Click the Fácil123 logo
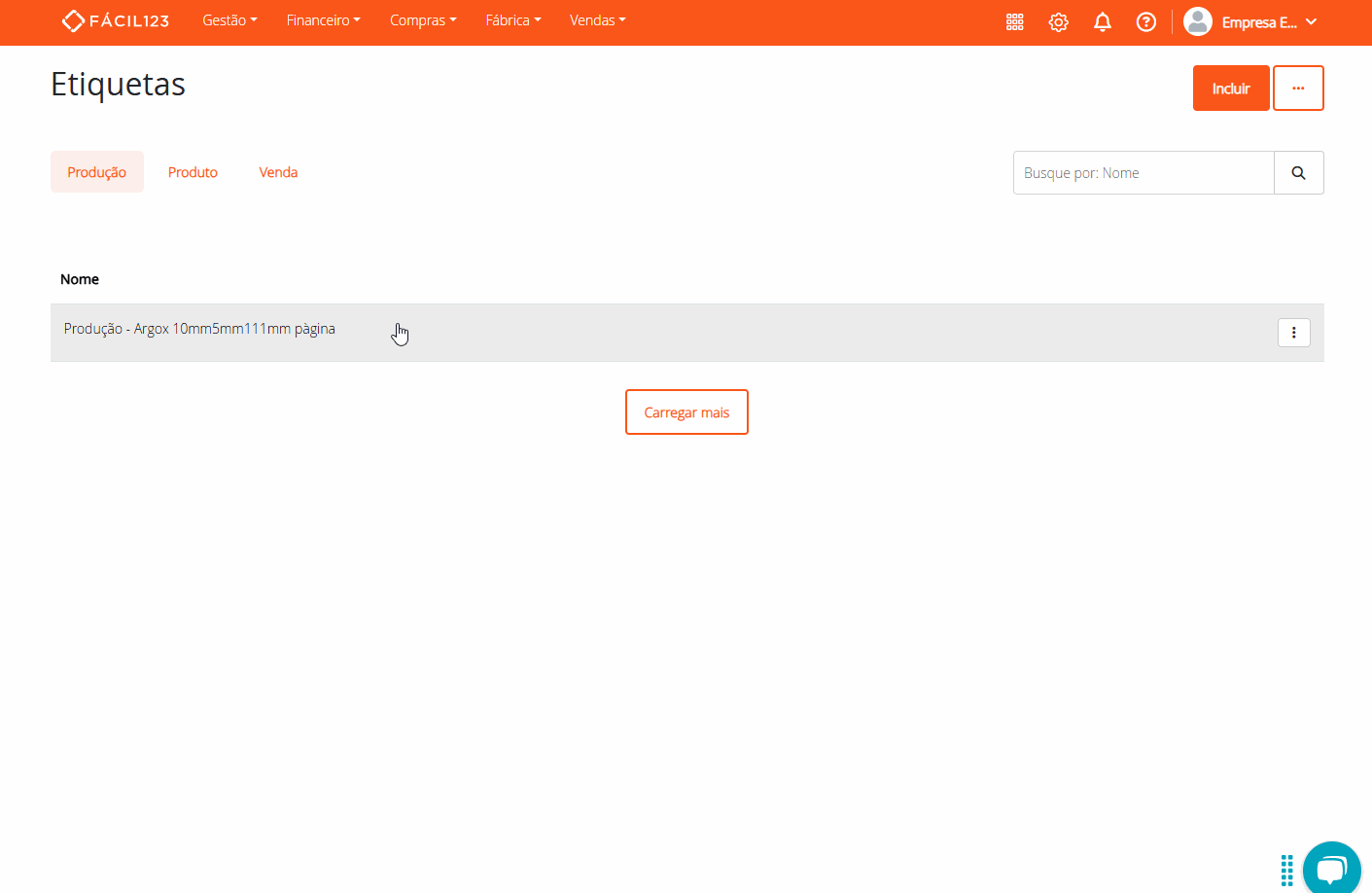Screen dimensions: 1372x893 115,20
